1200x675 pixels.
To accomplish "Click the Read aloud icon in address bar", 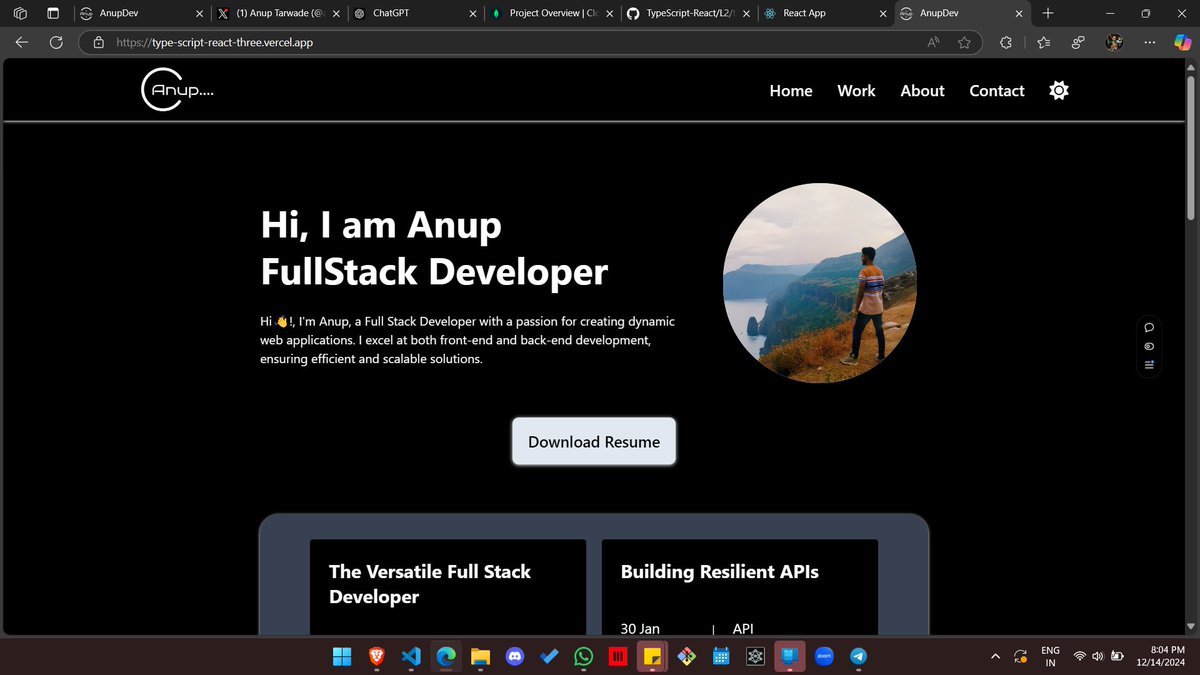I will pos(934,43).
